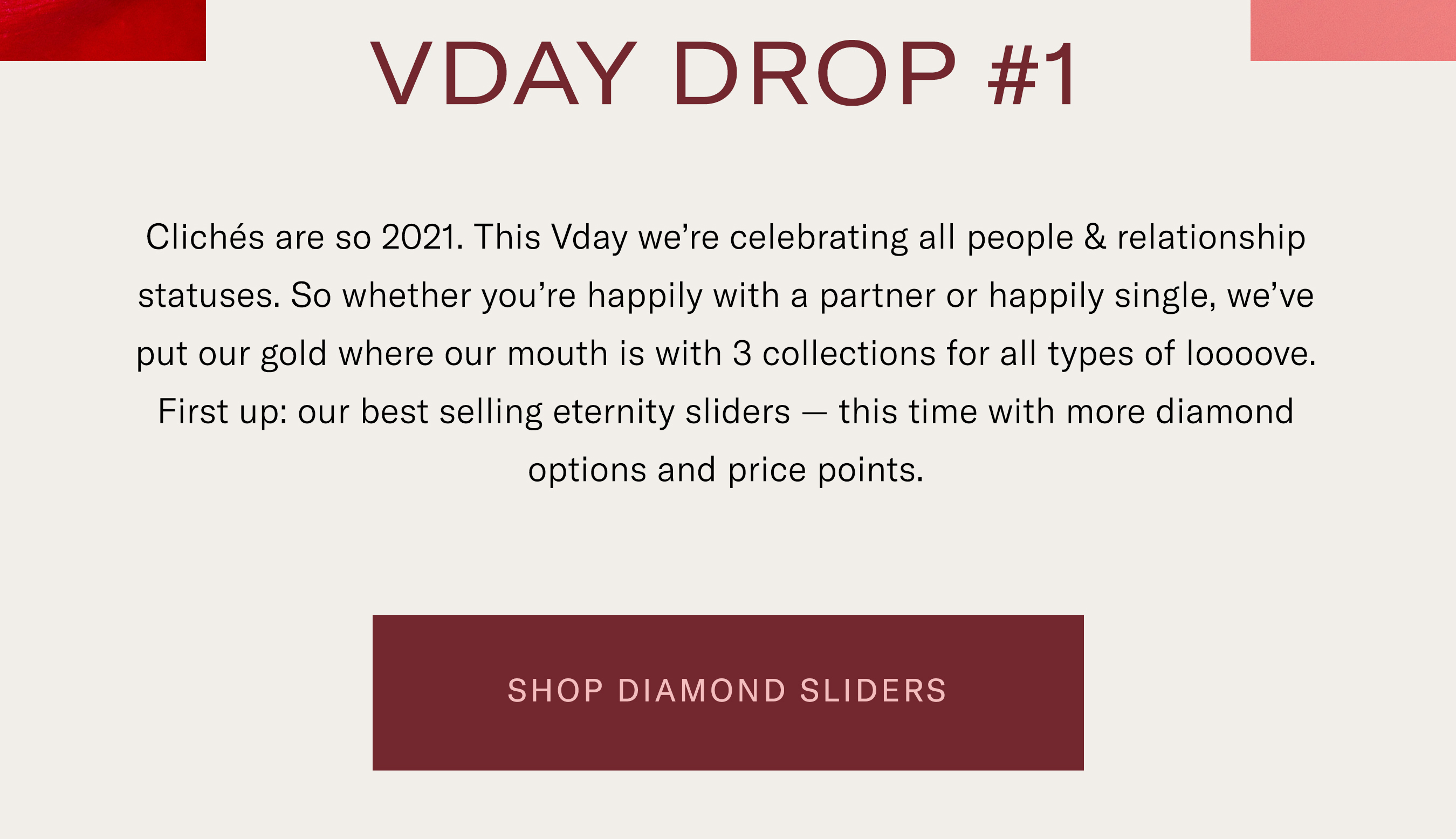
Task: Click the ampersand before "relationship"
Action: [1095, 237]
